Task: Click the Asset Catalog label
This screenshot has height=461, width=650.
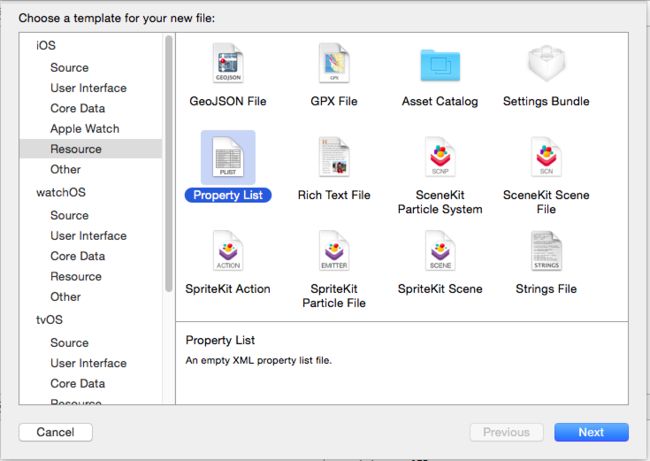Action: (440, 101)
